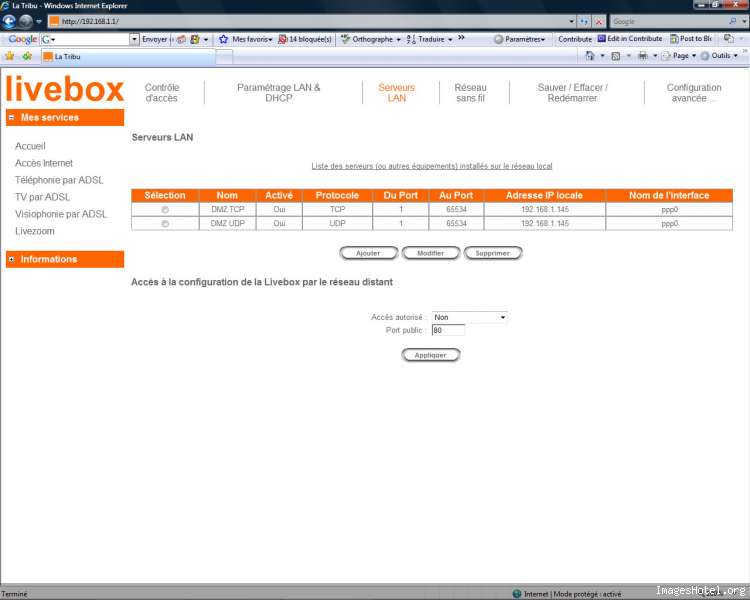The height and width of the screenshot is (600, 750).
Task: Click the 192.168.1.145 cell in DMZ UDP row
Action: [x=545, y=223]
